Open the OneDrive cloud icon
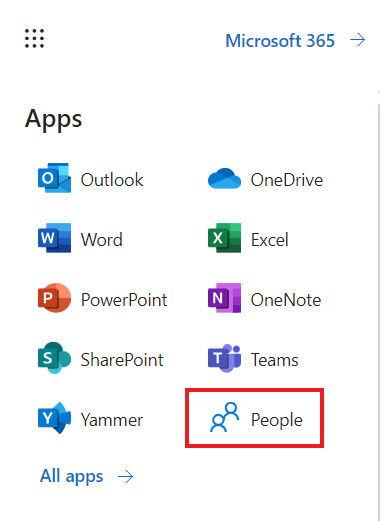The image size is (380, 521). point(224,179)
